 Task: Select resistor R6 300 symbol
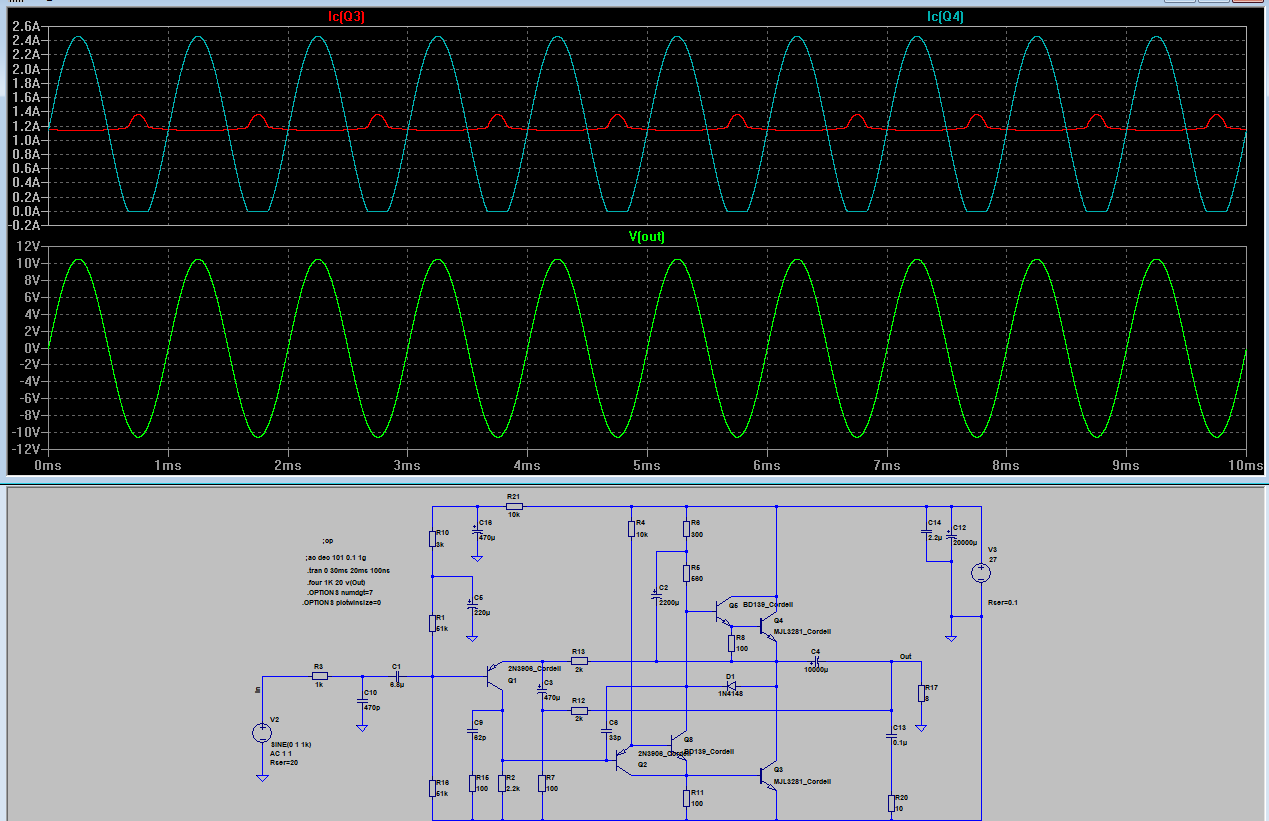pyautogui.click(x=686, y=527)
